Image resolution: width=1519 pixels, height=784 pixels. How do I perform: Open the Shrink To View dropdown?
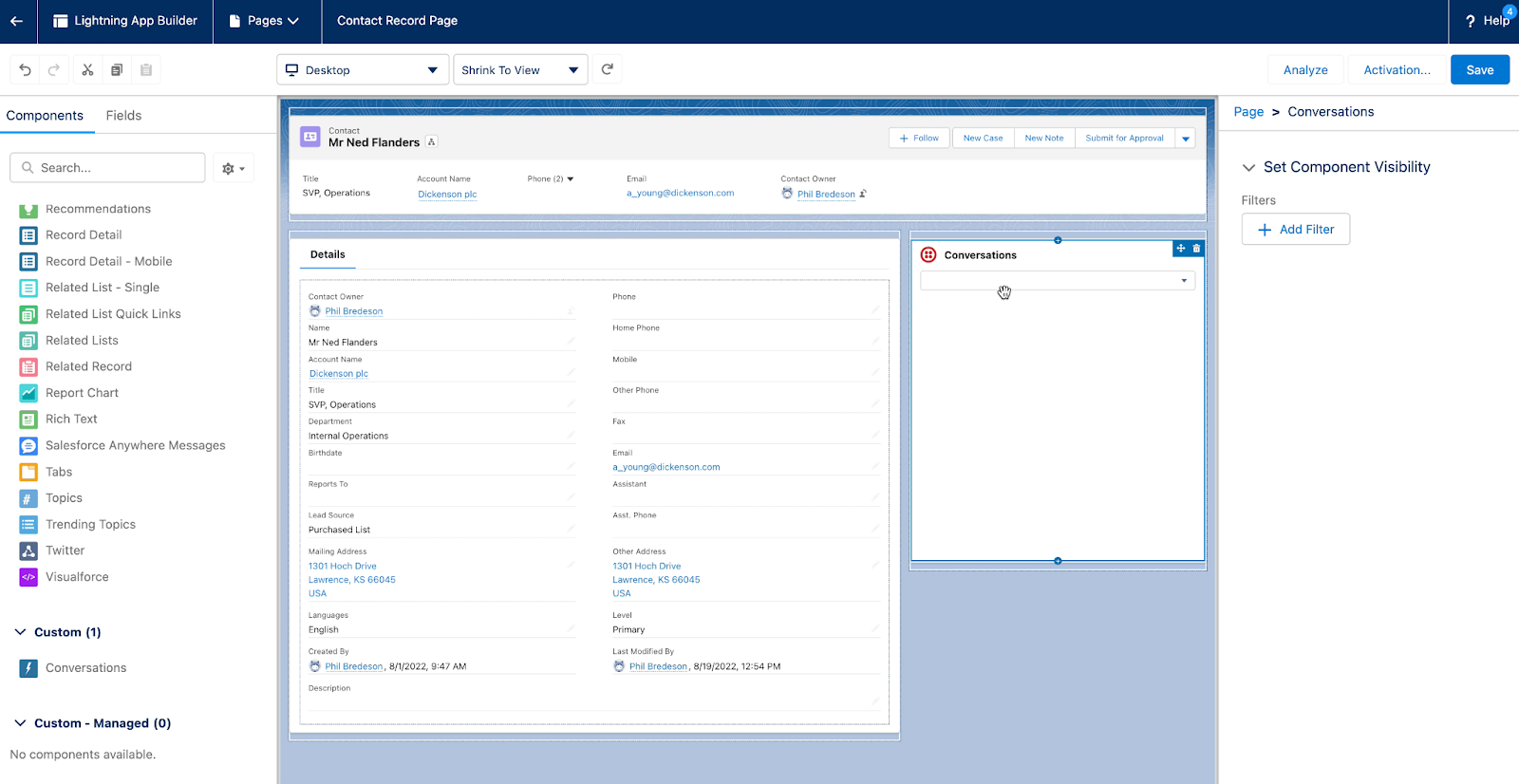(x=520, y=69)
